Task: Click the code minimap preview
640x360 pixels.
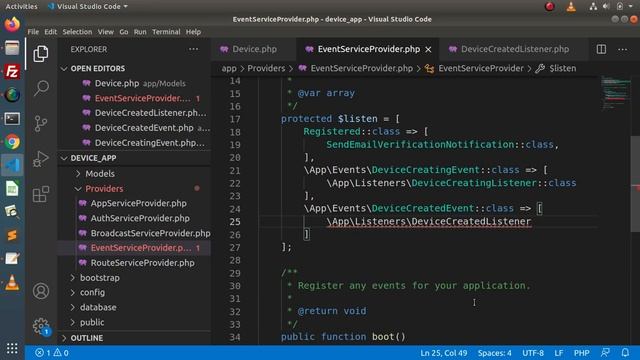Action: (616, 93)
